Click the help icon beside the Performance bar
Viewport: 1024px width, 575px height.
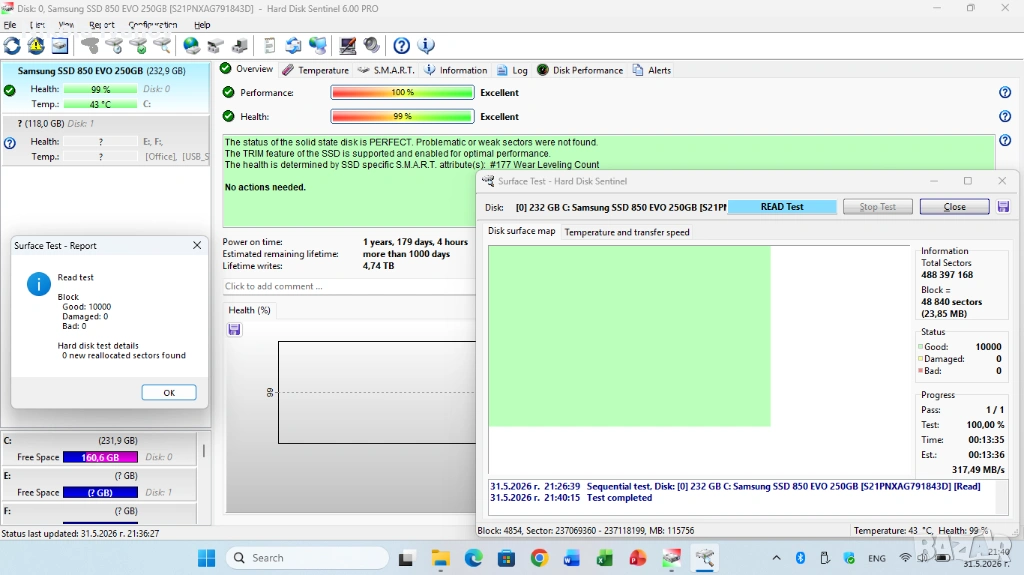[1005, 93]
